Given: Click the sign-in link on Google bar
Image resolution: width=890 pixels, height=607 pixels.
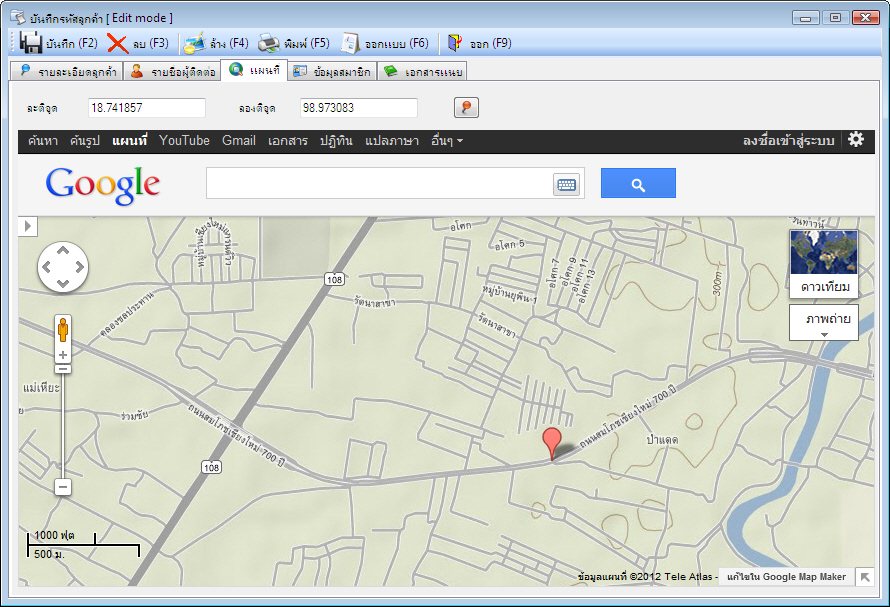Looking at the screenshot, I should (788, 141).
